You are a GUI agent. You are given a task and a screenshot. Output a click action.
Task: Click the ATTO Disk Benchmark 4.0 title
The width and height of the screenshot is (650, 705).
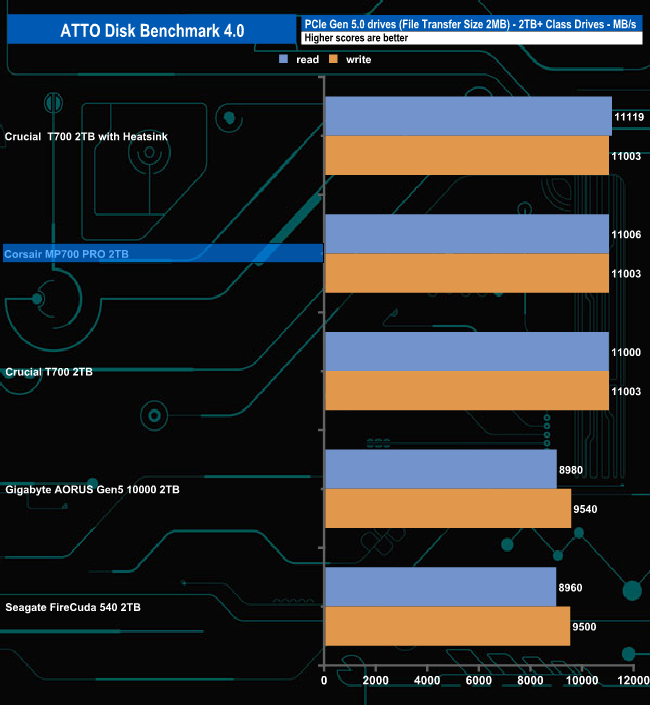pos(152,31)
